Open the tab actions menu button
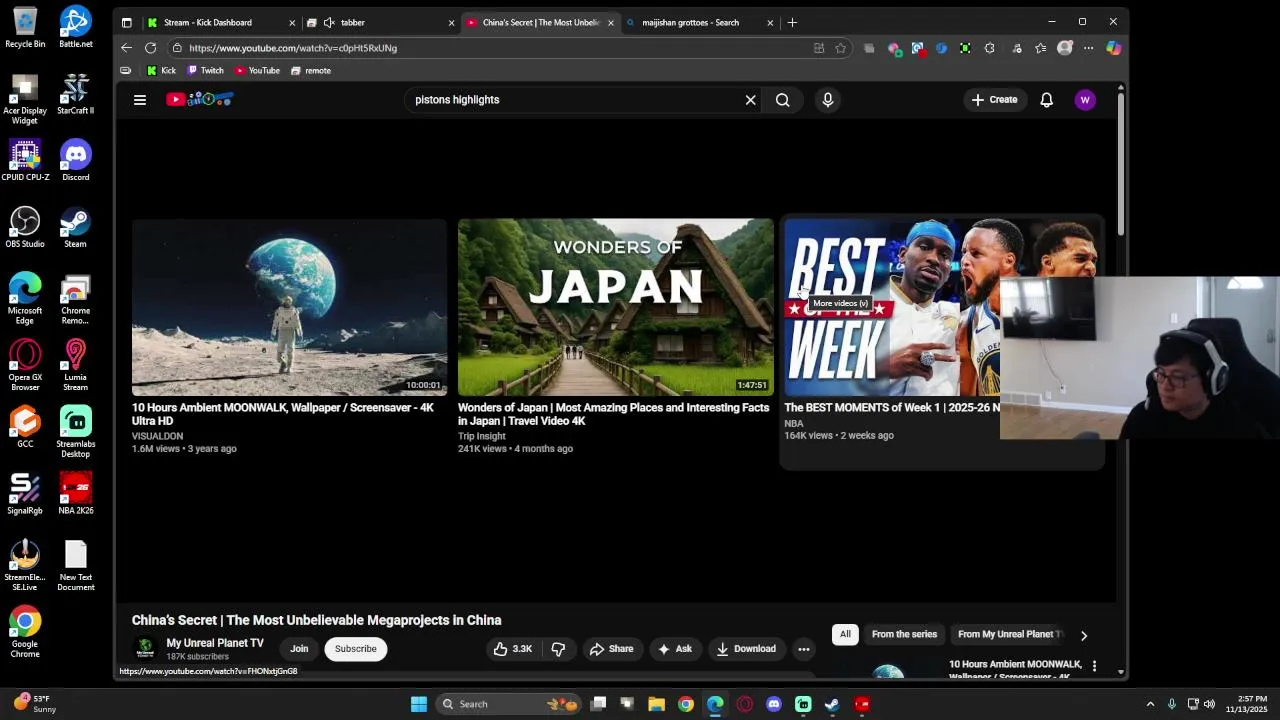 click(126, 22)
